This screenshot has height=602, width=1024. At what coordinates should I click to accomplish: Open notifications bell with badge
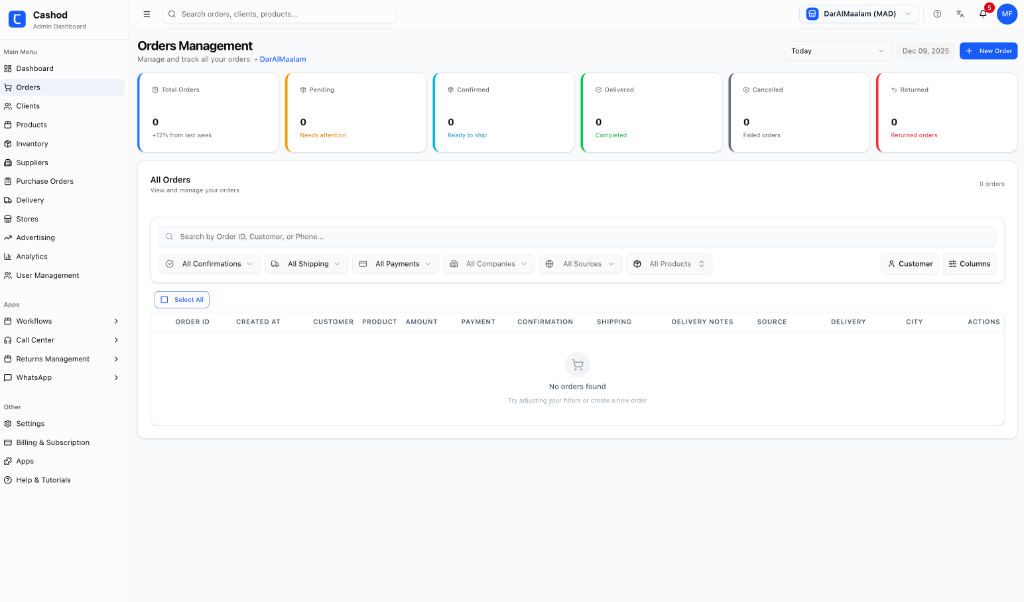pos(981,15)
